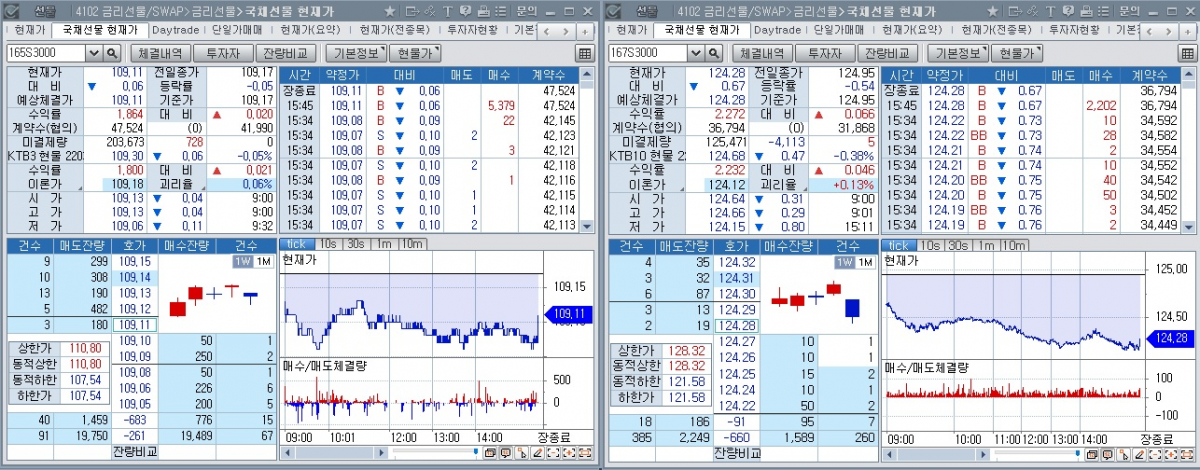Click the favorites star icon in left window
This screenshot has width=1200, height=470.
click(390, 10)
